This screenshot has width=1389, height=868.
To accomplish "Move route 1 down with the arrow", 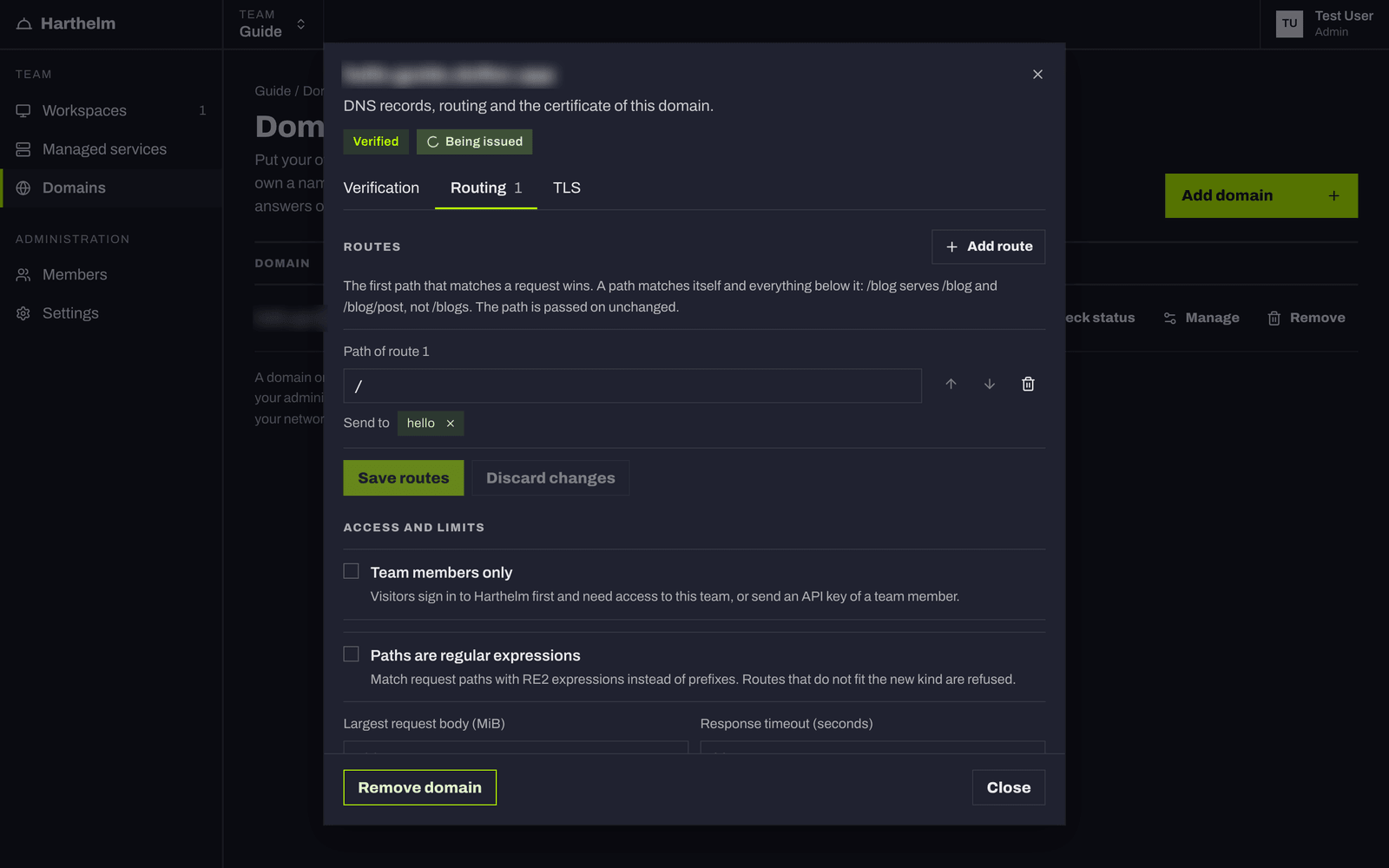I will click(989, 384).
